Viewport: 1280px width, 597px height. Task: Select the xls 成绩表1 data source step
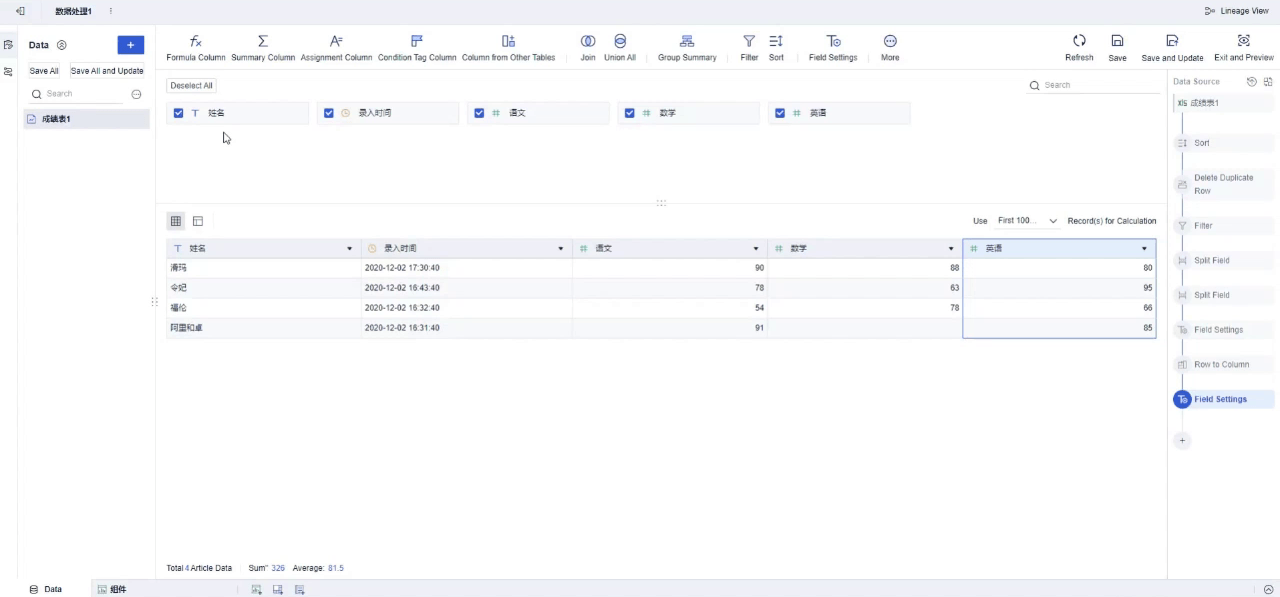tap(1223, 103)
